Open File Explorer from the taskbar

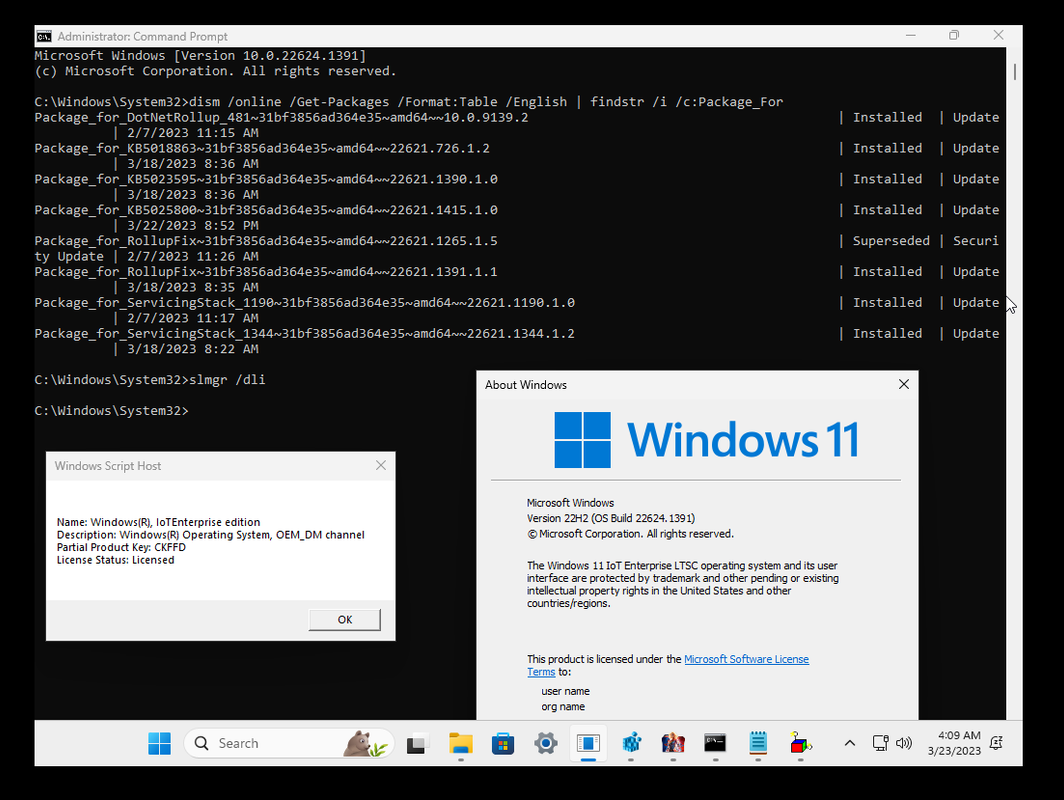pos(461,744)
